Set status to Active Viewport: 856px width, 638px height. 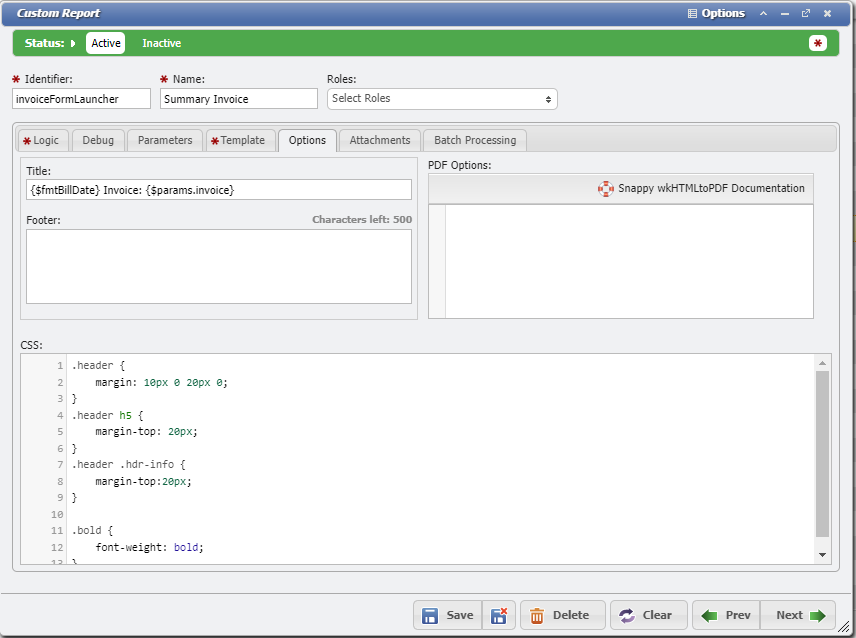point(106,43)
